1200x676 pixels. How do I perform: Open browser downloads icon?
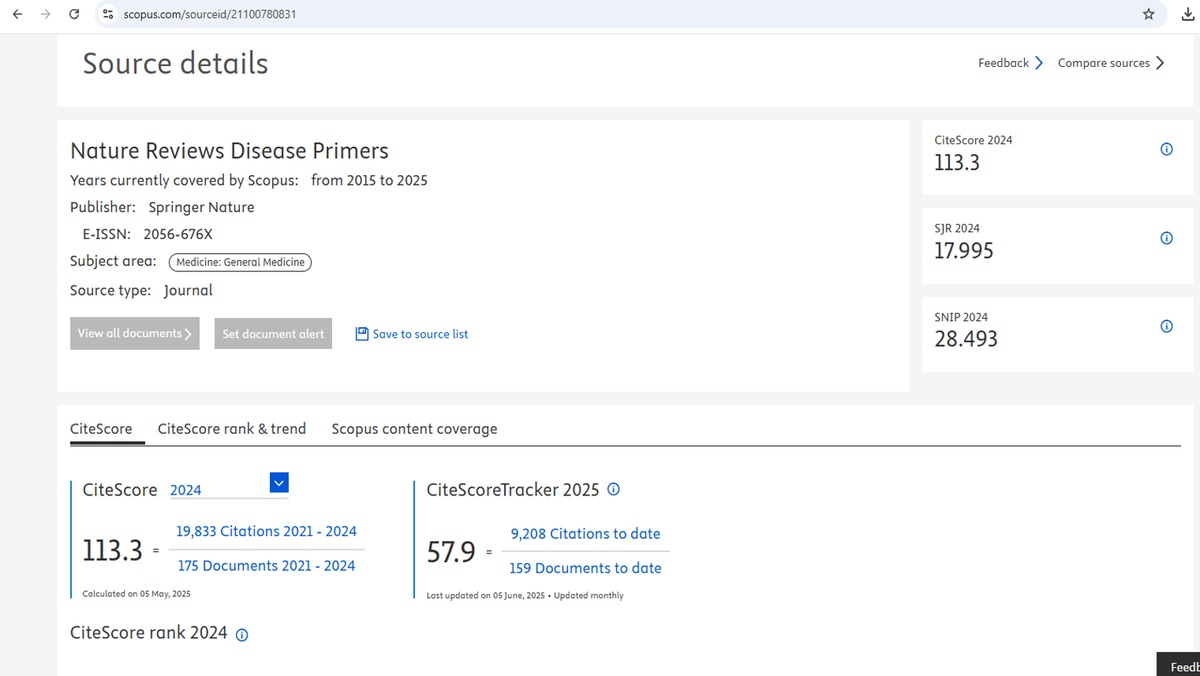(x=1188, y=15)
